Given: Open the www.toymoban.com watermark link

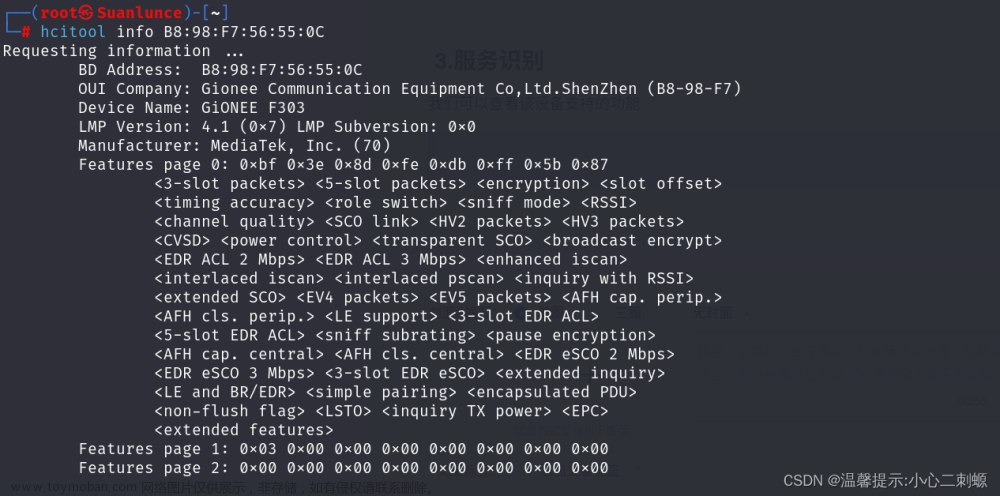Looking at the screenshot, I should tap(73, 488).
